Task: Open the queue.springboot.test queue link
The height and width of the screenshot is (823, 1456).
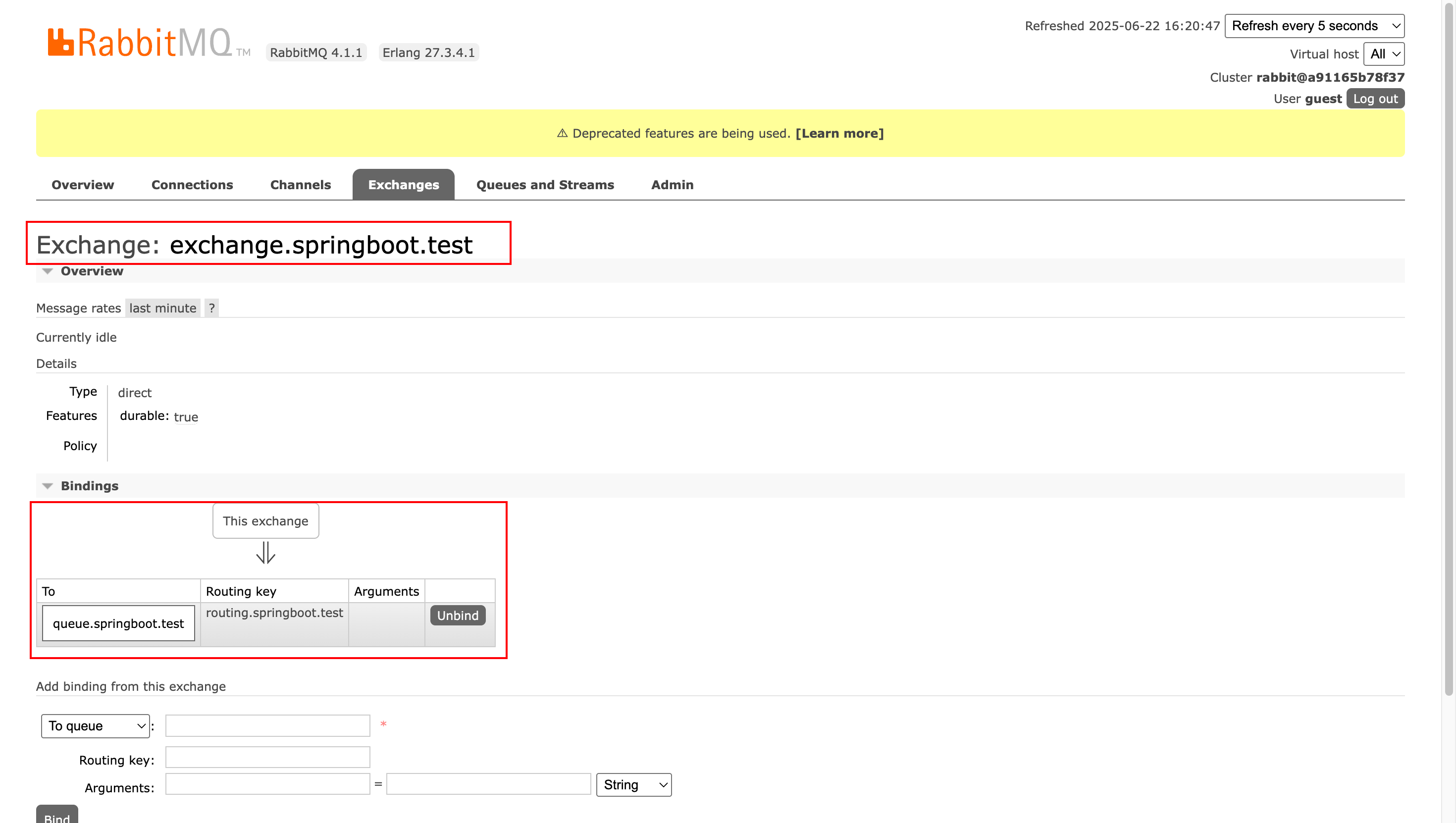Action: pos(119,623)
